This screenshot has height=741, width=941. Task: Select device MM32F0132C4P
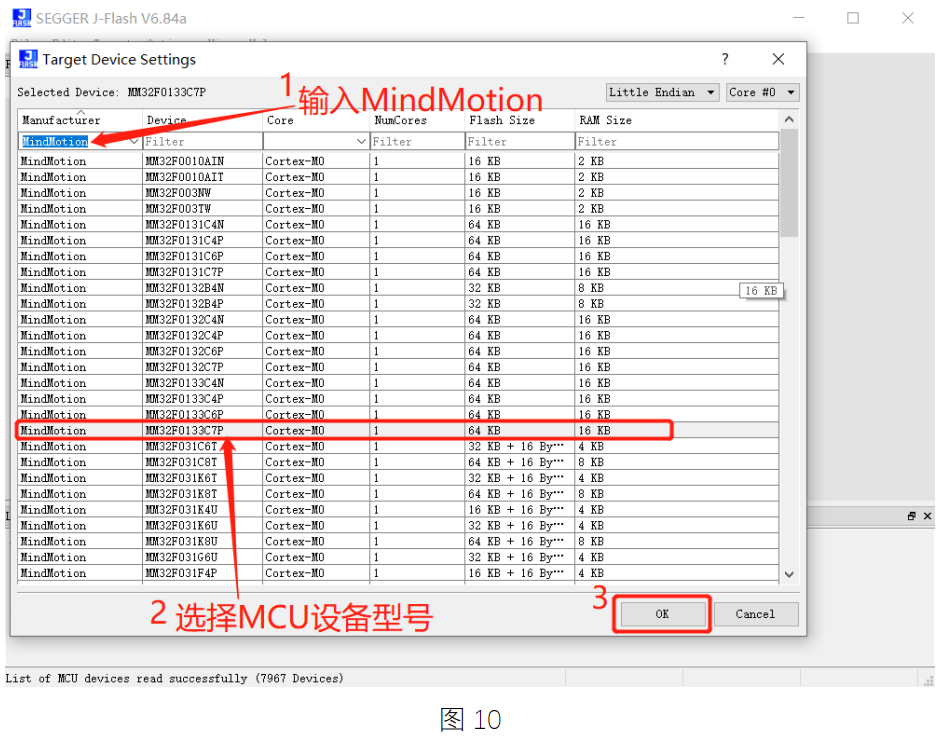(398, 335)
